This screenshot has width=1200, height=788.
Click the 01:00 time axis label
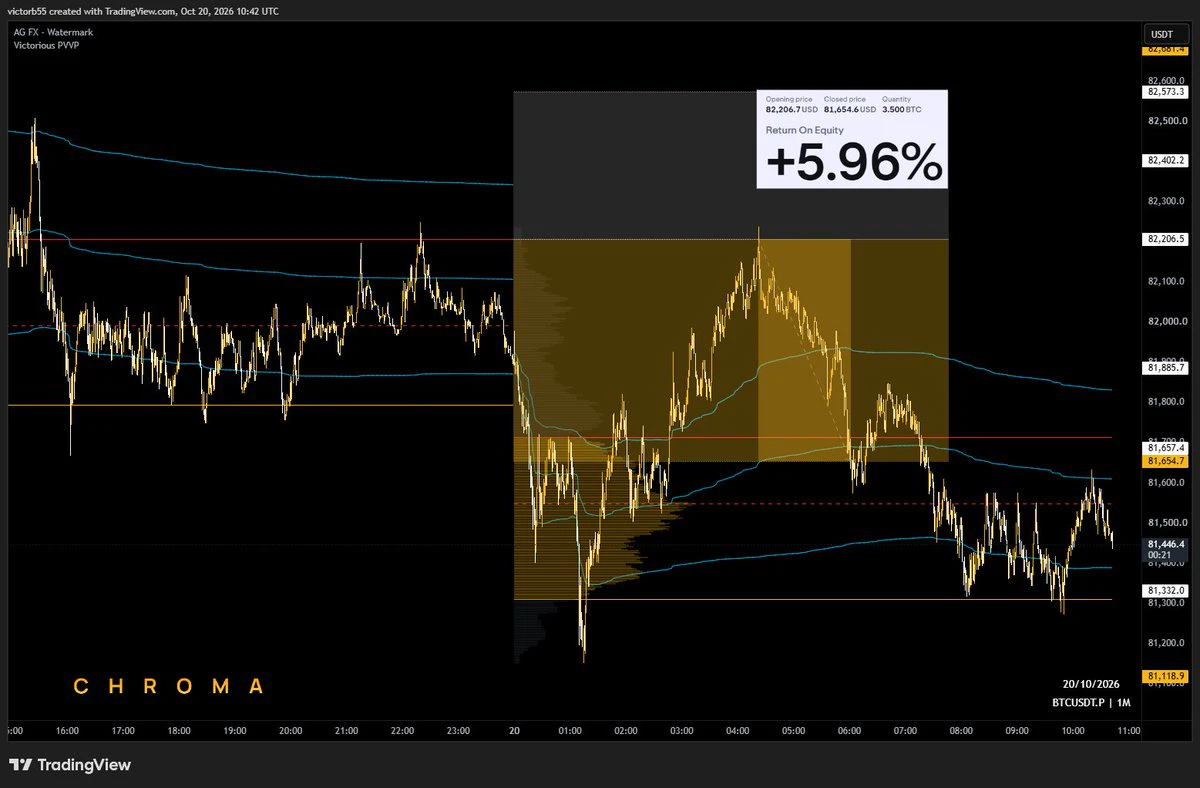click(570, 731)
